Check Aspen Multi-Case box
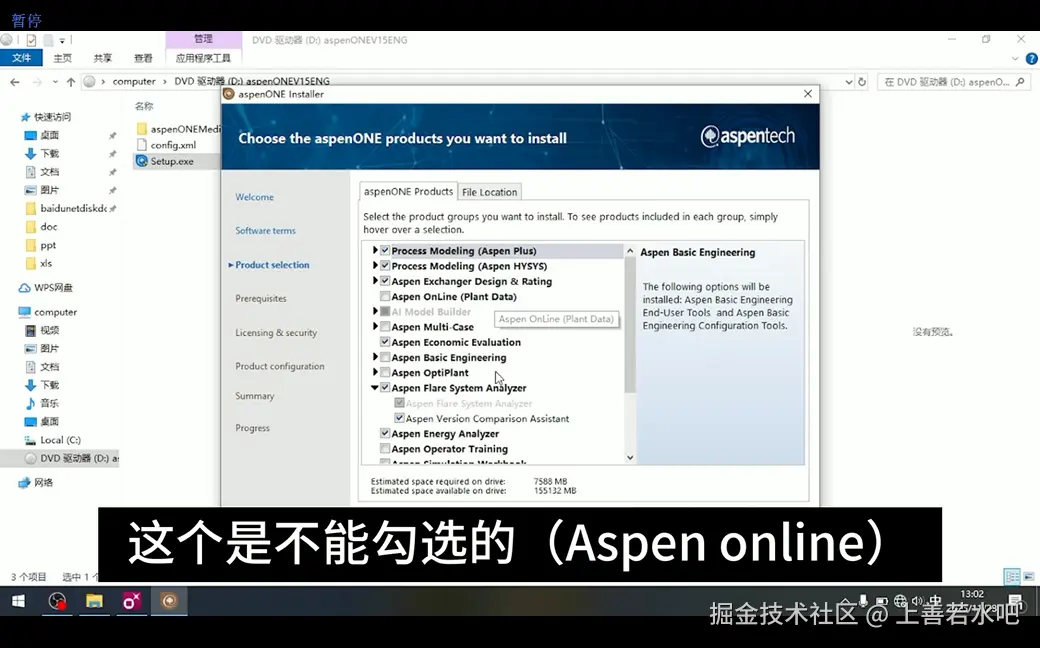Screen dimensions: 1040x648 pos(385,327)
